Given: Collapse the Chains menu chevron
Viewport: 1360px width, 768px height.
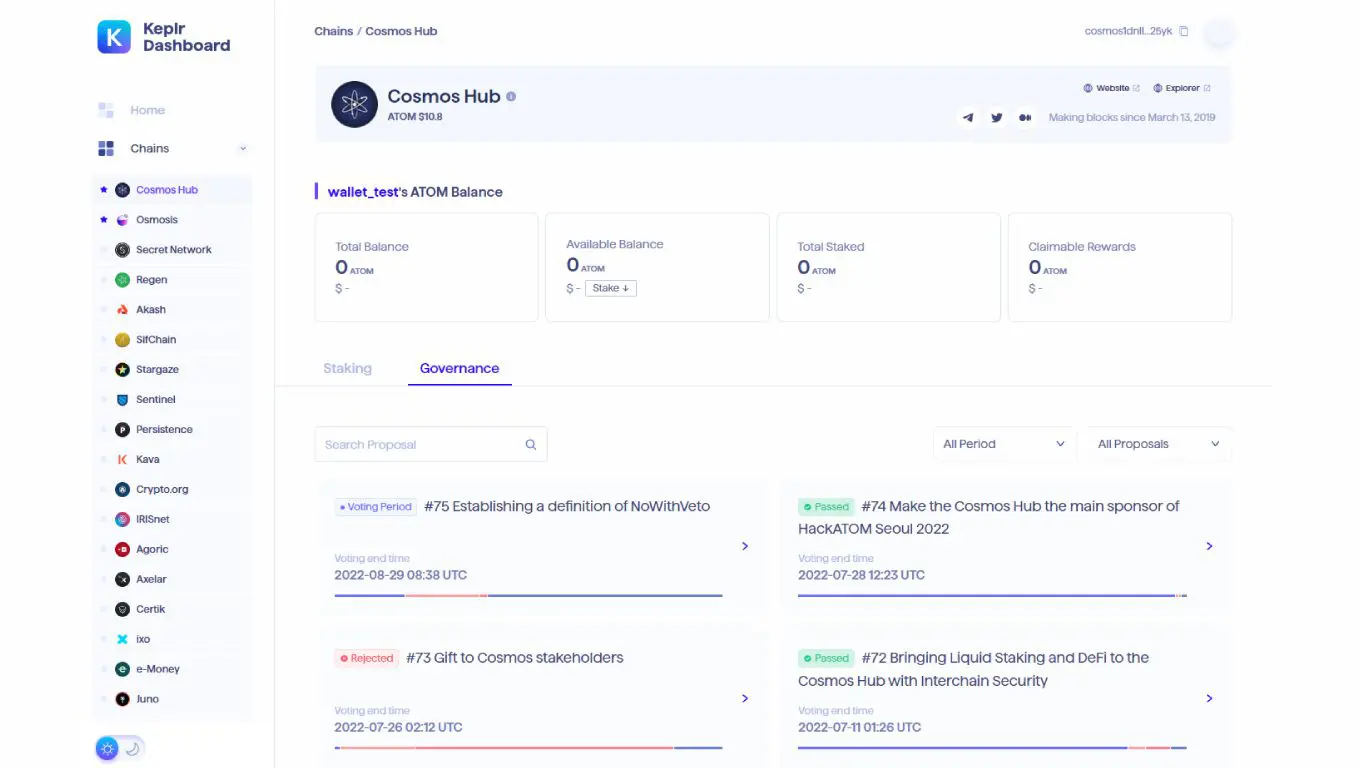Looking at the screenshot, I should point(242,149).
